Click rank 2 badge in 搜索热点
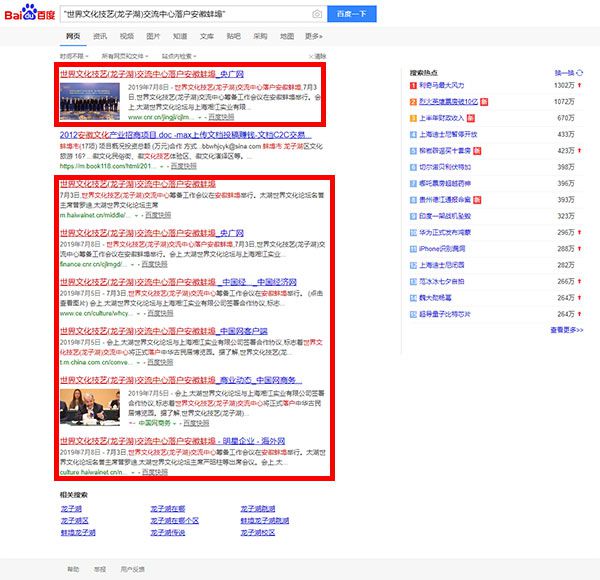The image size is (600, 580). (x=413, y=102)
